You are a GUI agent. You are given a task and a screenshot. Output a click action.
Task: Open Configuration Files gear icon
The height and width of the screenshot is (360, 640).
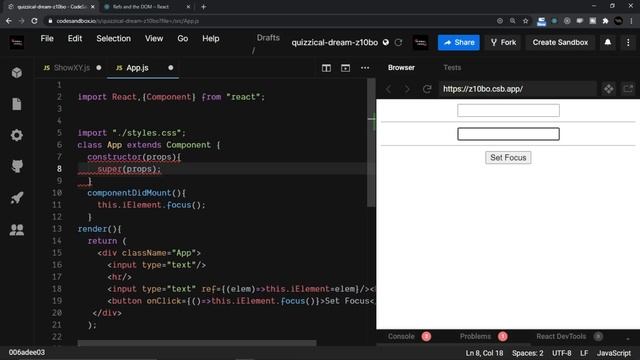click(x=17, y=135)
